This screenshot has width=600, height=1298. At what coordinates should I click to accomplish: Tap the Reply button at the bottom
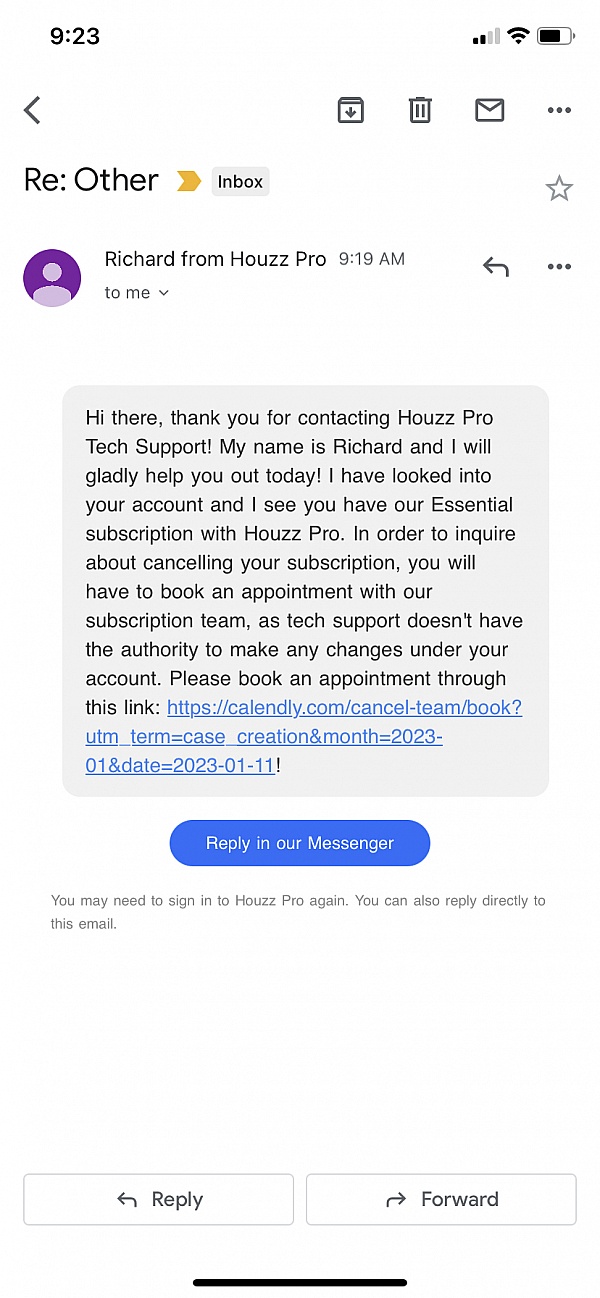click(158, 1199)
